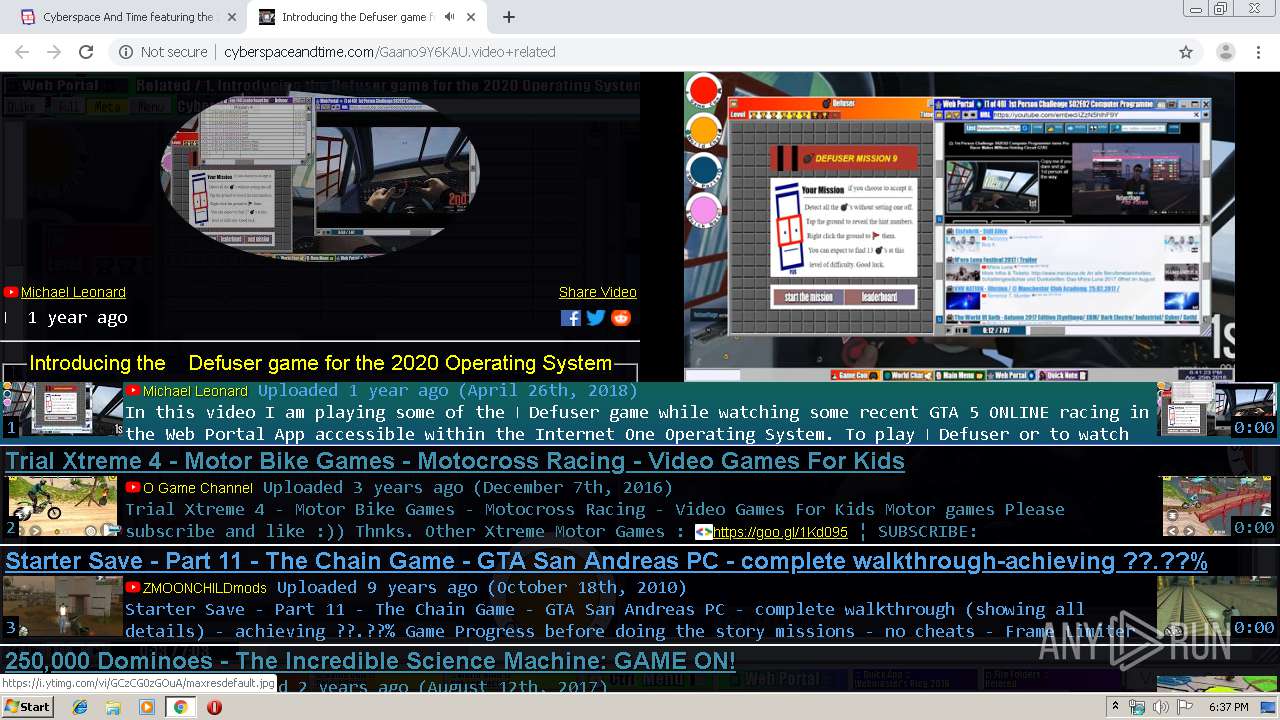This screenshot has width=1280, height=720.
Task: Open Michael Leonard link above '1 year ago'
Action: (73, 292)
